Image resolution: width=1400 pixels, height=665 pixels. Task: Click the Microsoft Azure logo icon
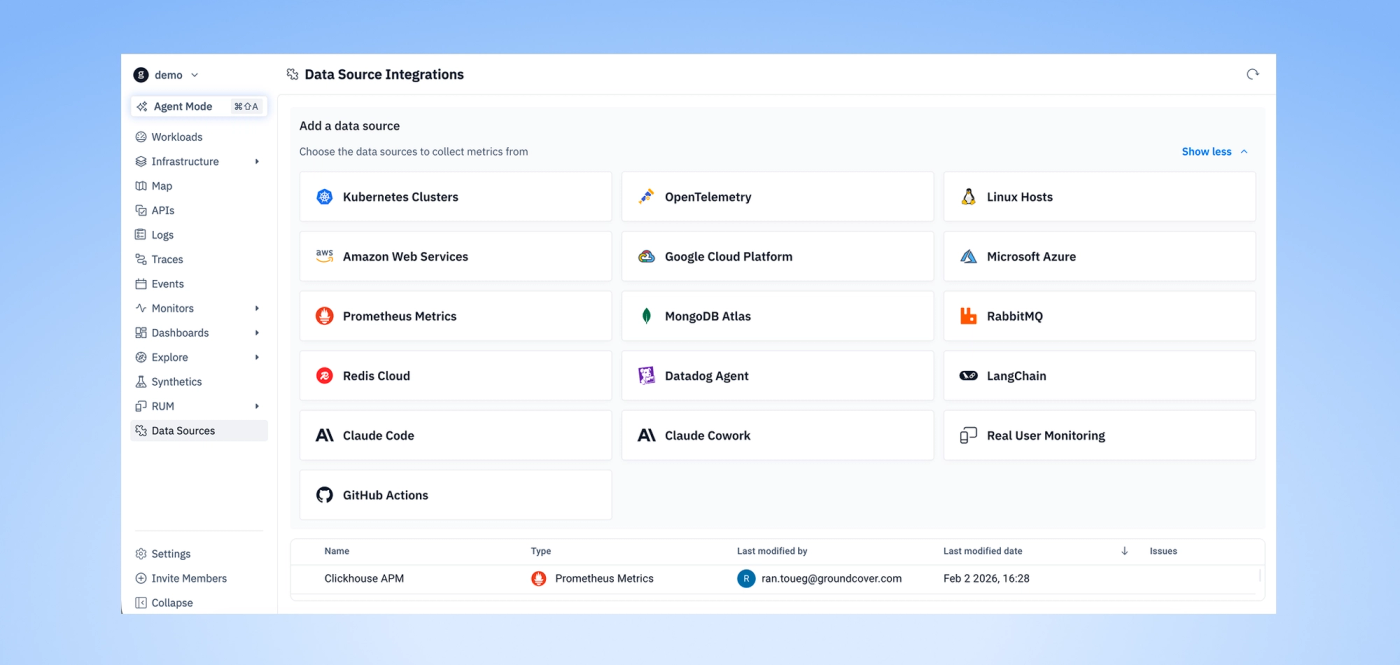tap(968, 256)
